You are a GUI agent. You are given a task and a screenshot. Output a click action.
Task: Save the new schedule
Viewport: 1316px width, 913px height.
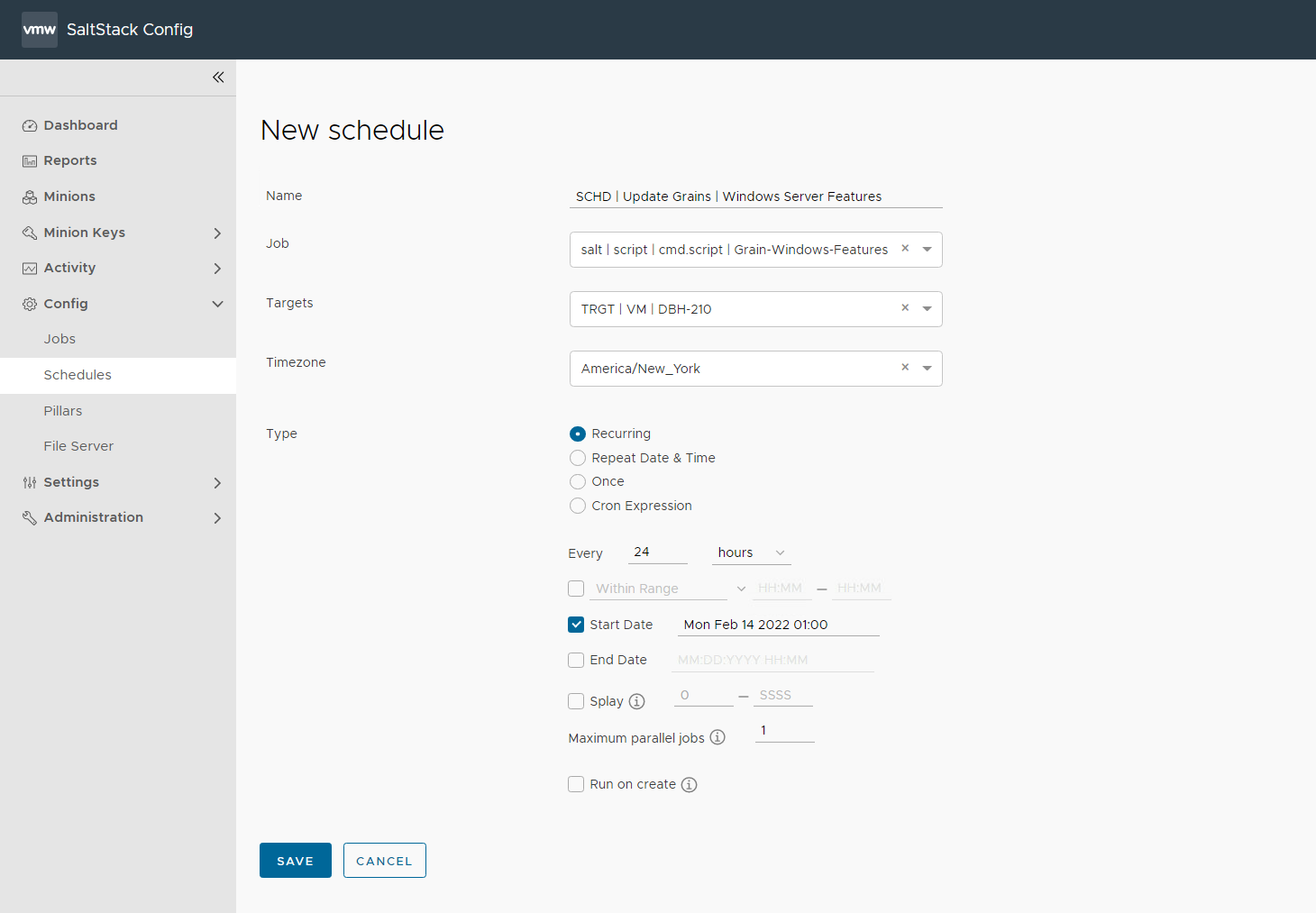(x=295, y=861)
